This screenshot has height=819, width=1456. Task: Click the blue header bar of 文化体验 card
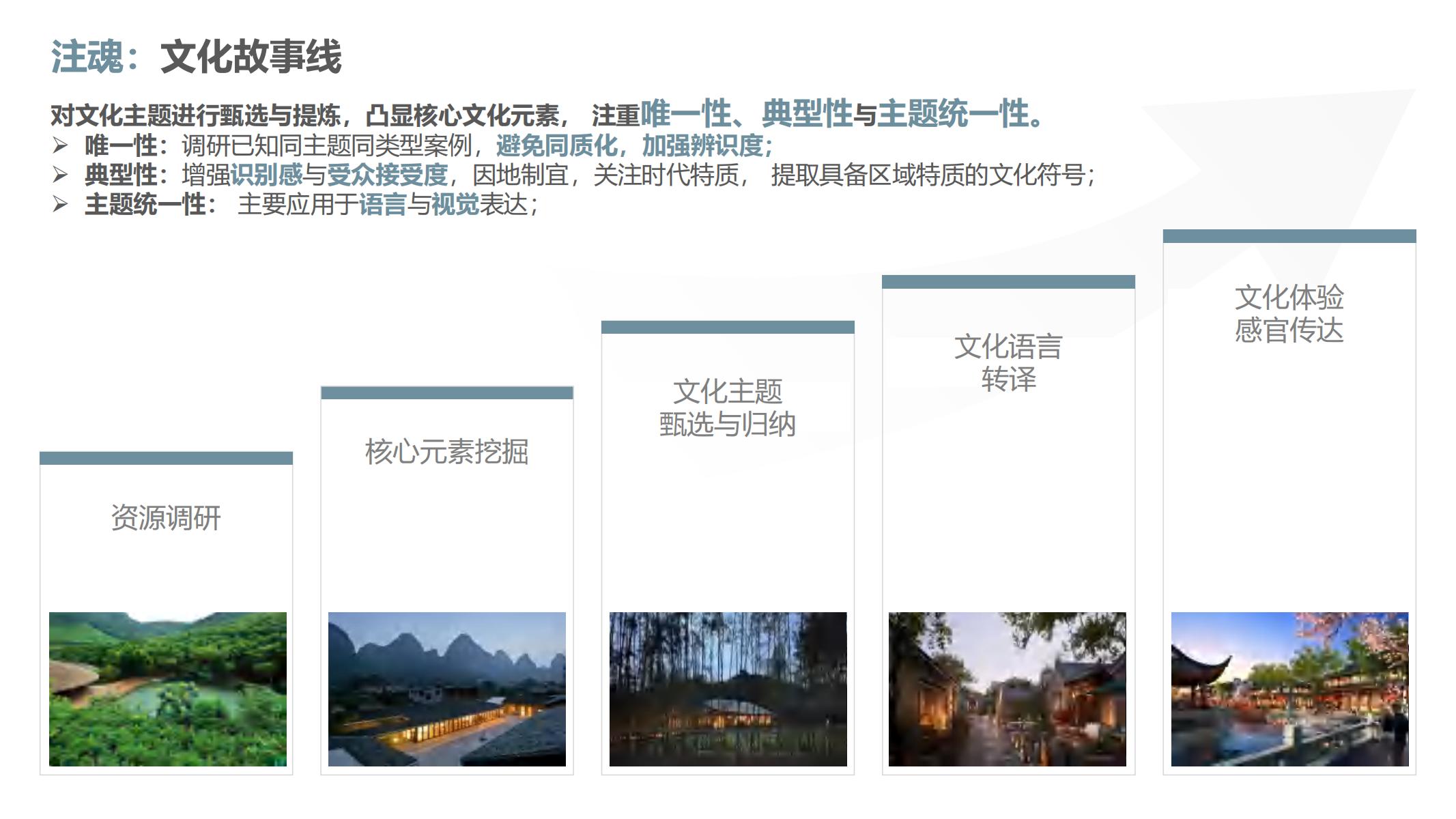pyautogui.click(x=1289, y=236)
